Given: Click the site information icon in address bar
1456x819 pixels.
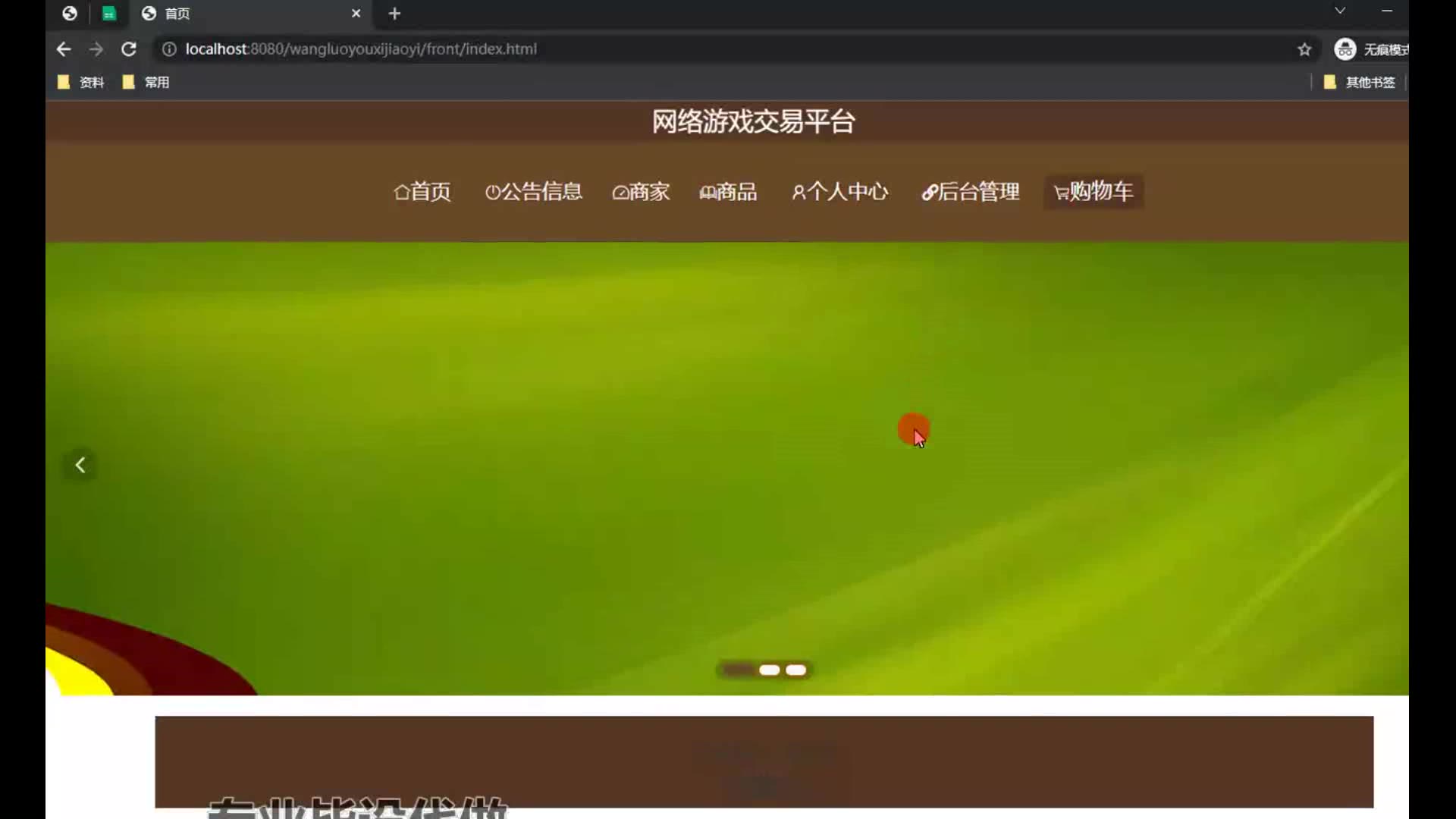Looking at the screenshot, I should pos(169,49).
